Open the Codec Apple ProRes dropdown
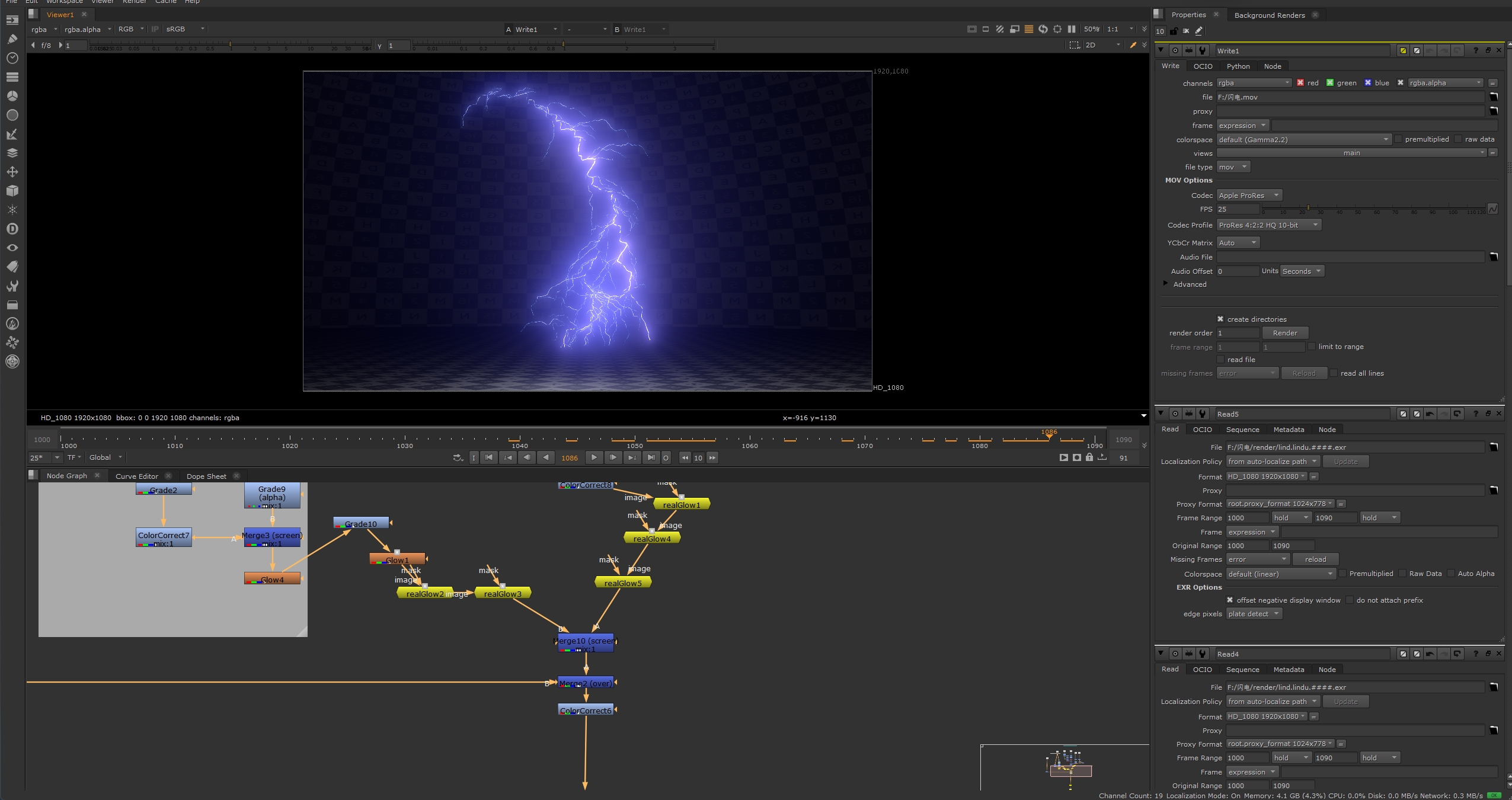Image resolution: width=1512 pixels, height=800 pixels. point(1249,196)
